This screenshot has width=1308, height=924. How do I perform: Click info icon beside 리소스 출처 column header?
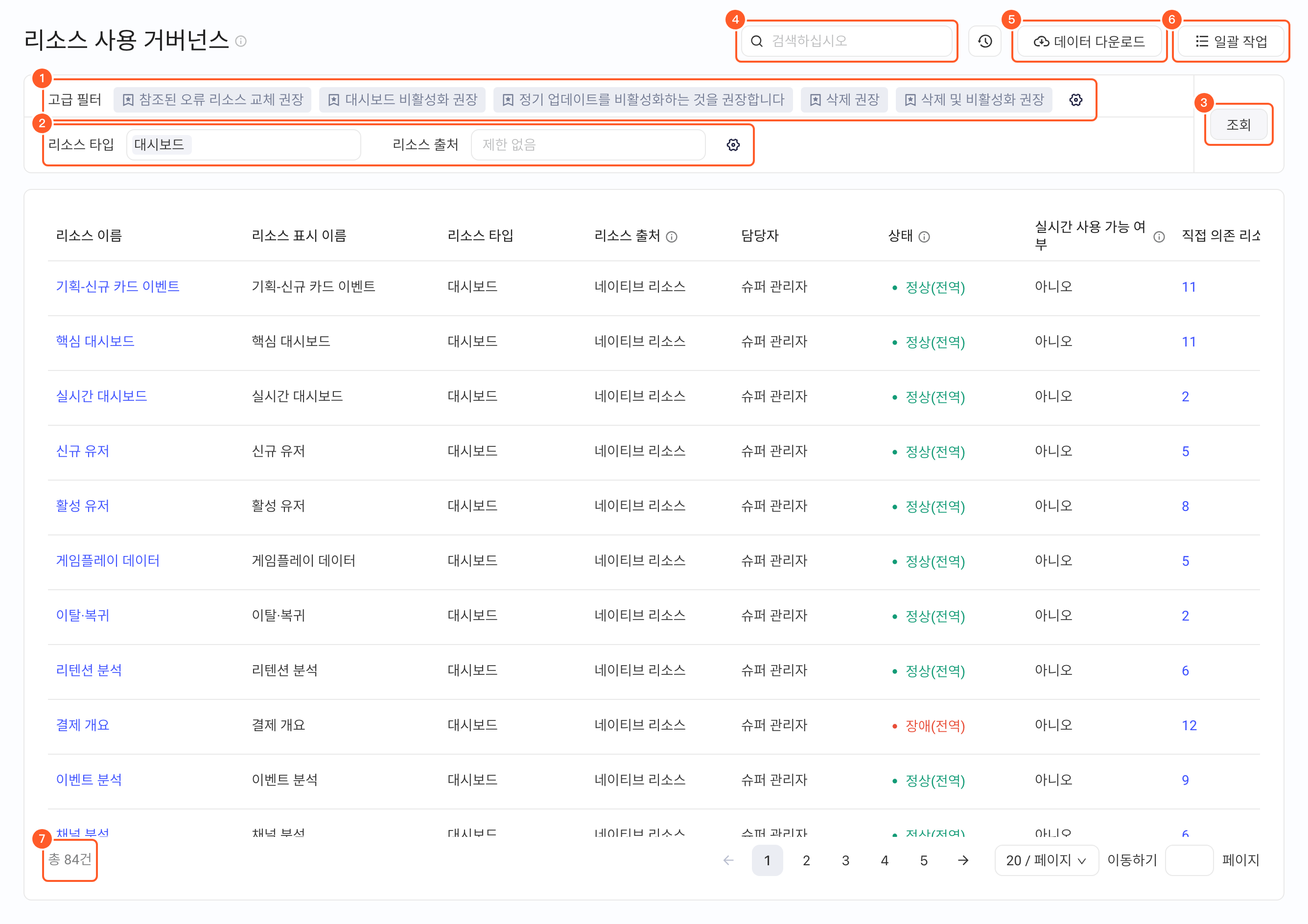coord(672,236)
